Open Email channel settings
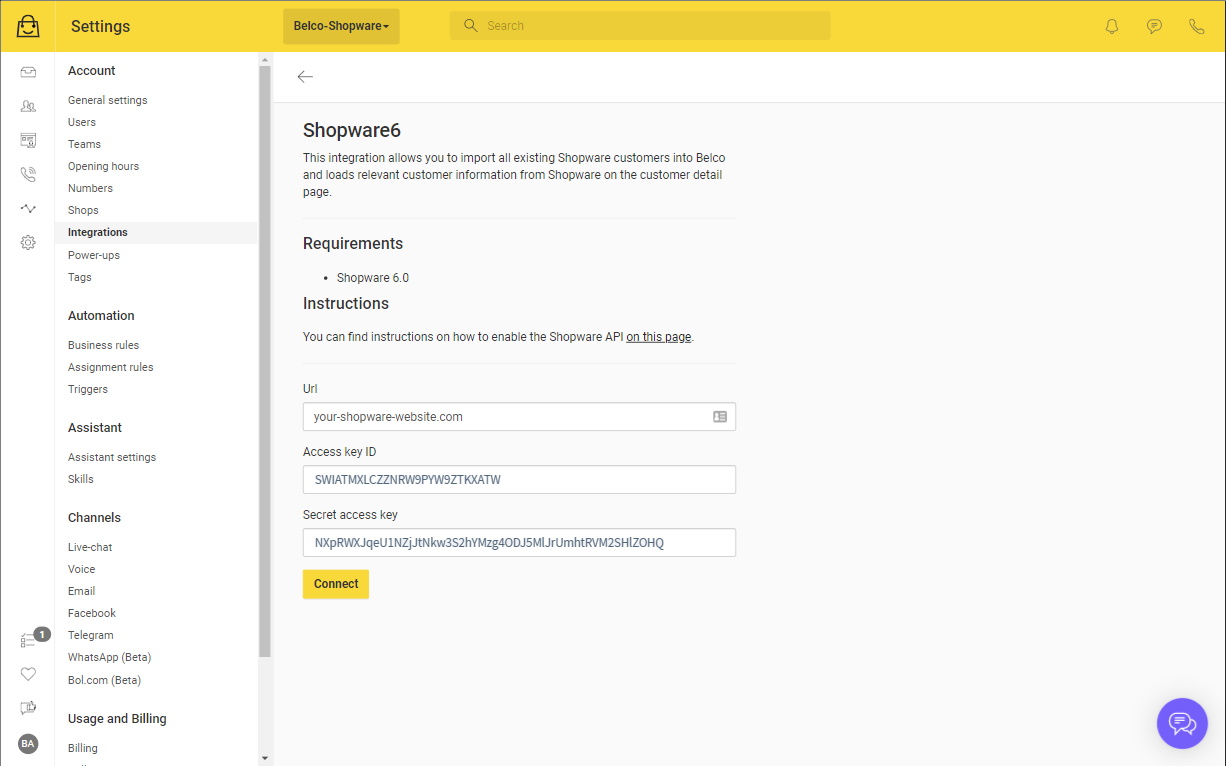1226x766 pixels. (81, 591)
